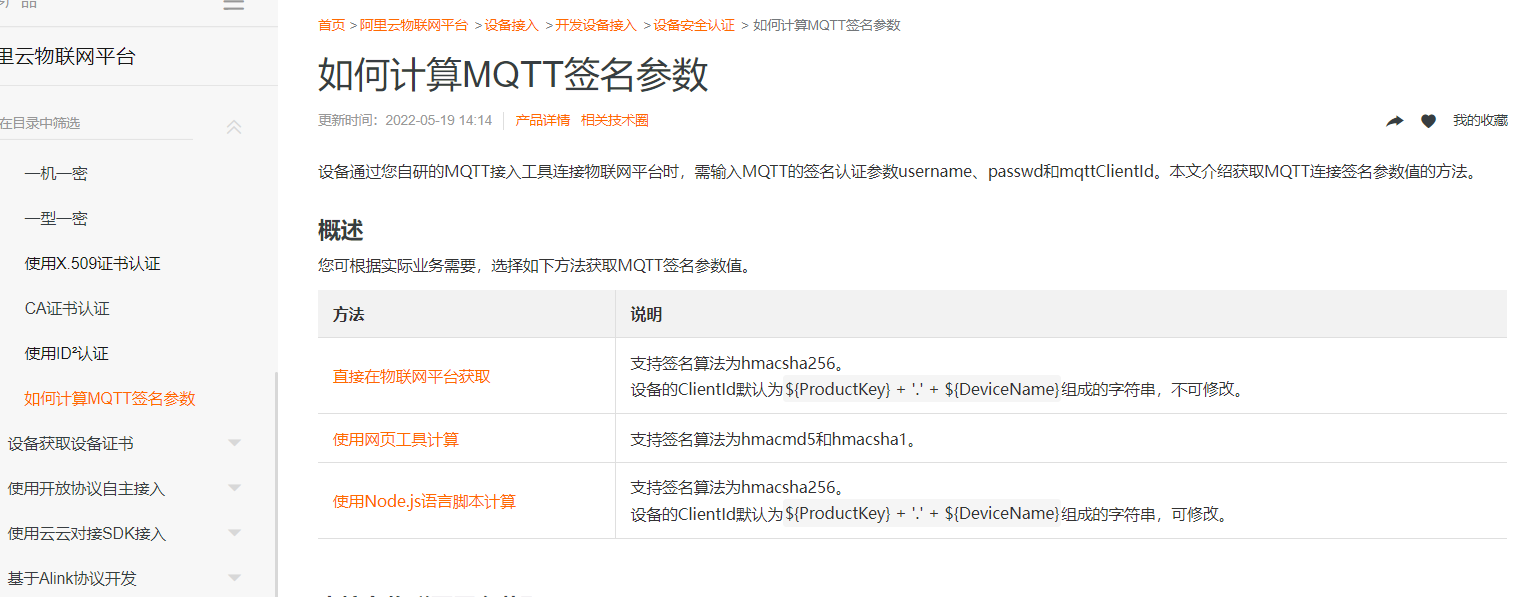The height and width of the screenshot is (597, 1531).
Task: Collapse the directory list with the double-chevron icon
Action: pyautogui.click(x=234, y=127)
